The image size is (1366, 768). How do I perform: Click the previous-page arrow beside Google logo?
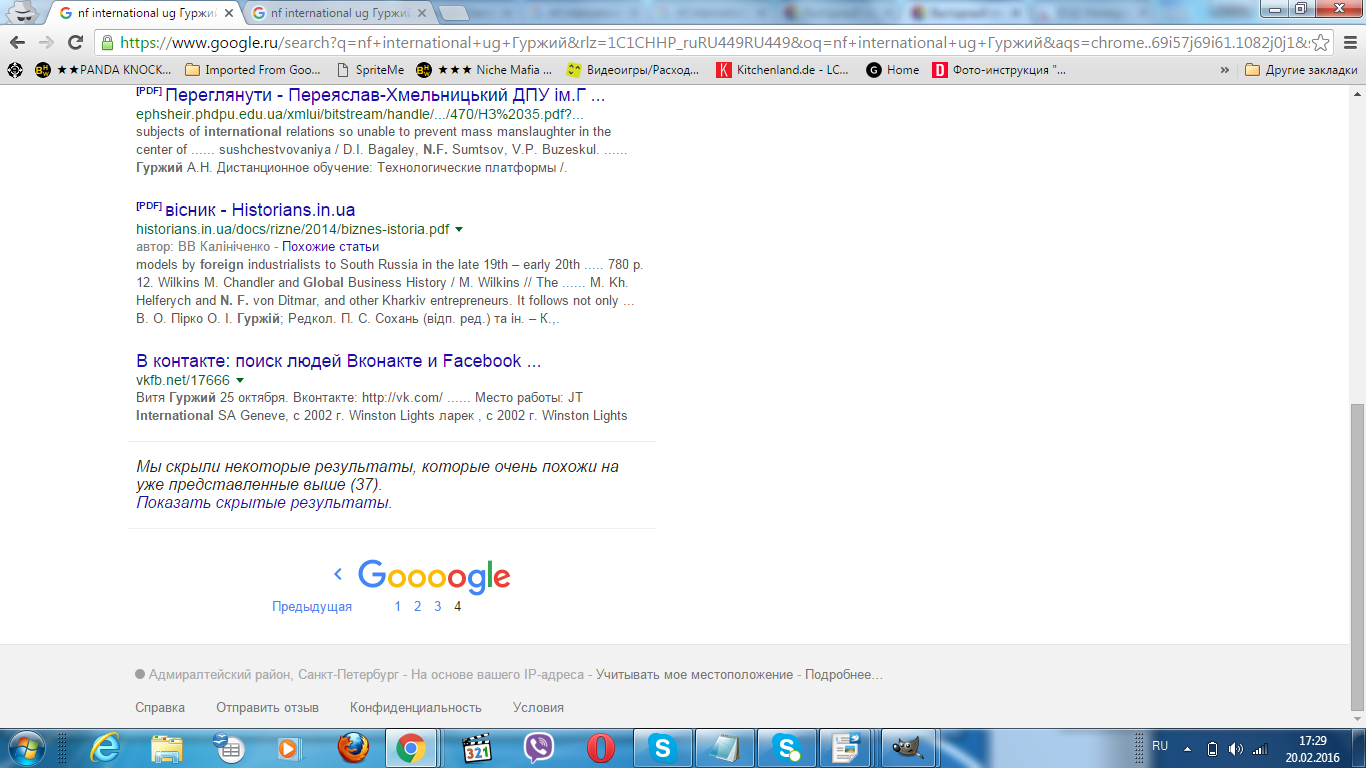[x=338, y=574]
